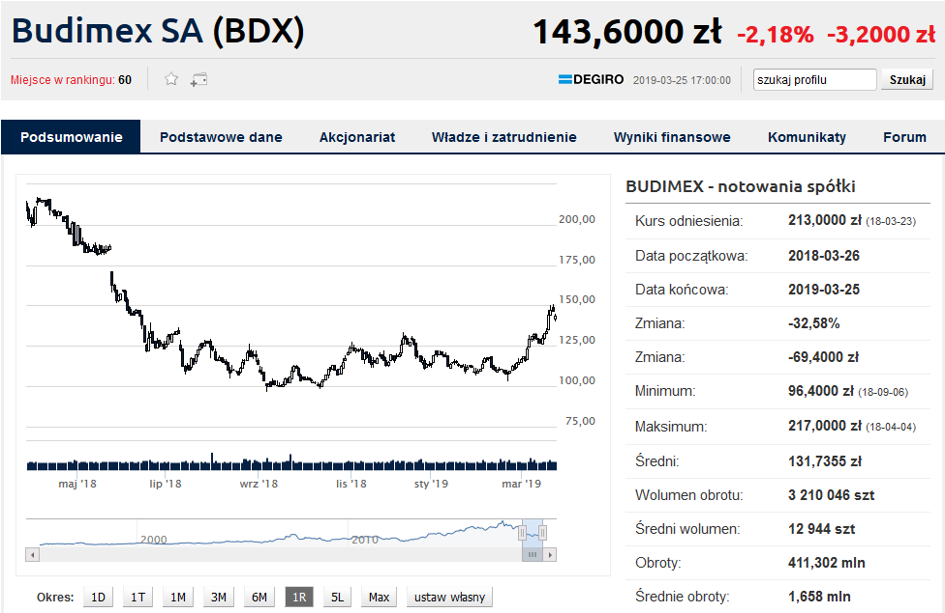The width and height of the screenshot is (945, 613).
Task: Click the -2,18% change value
Action: [775, 34]
